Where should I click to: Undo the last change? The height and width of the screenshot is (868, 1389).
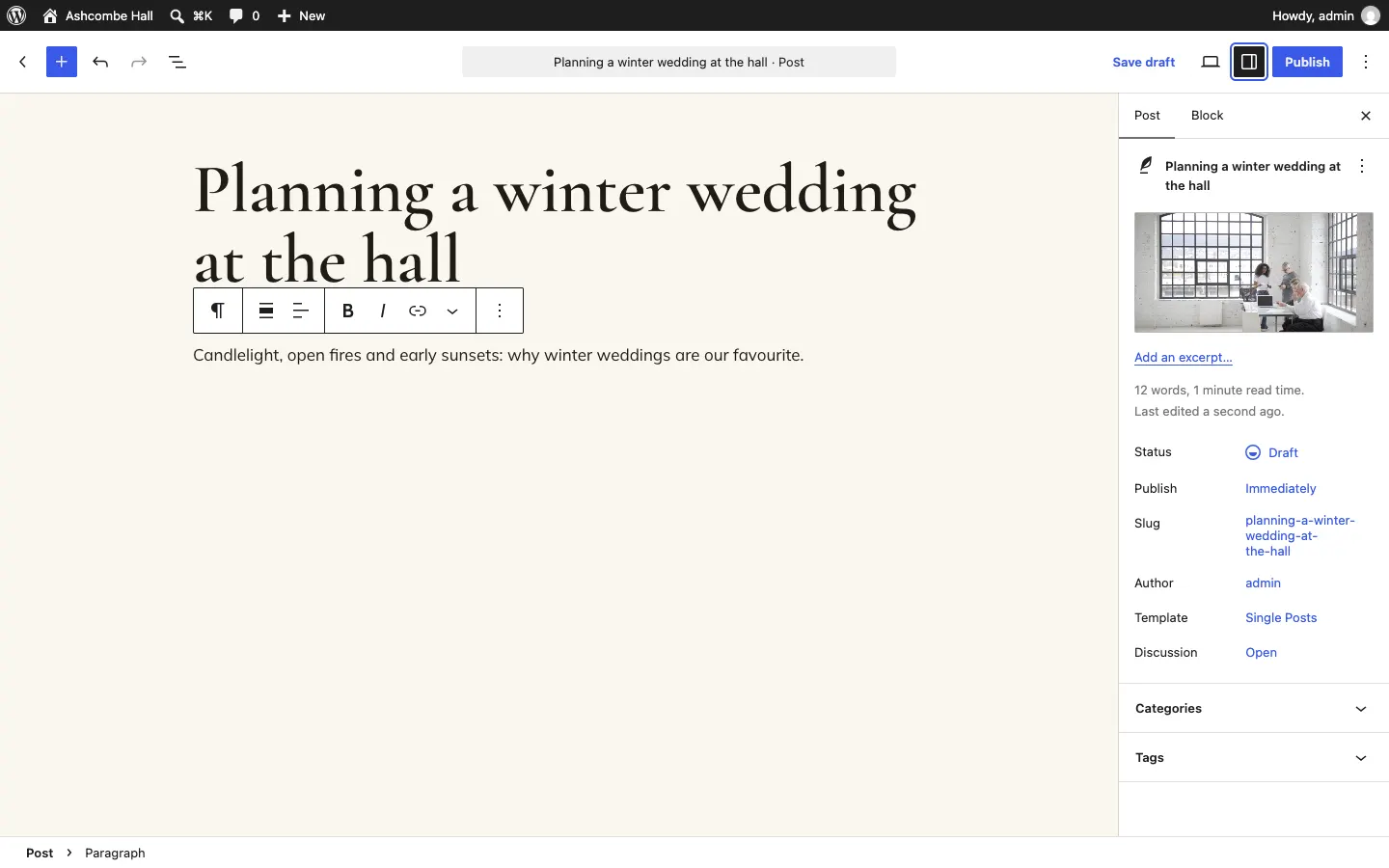[x=100, y=62]
